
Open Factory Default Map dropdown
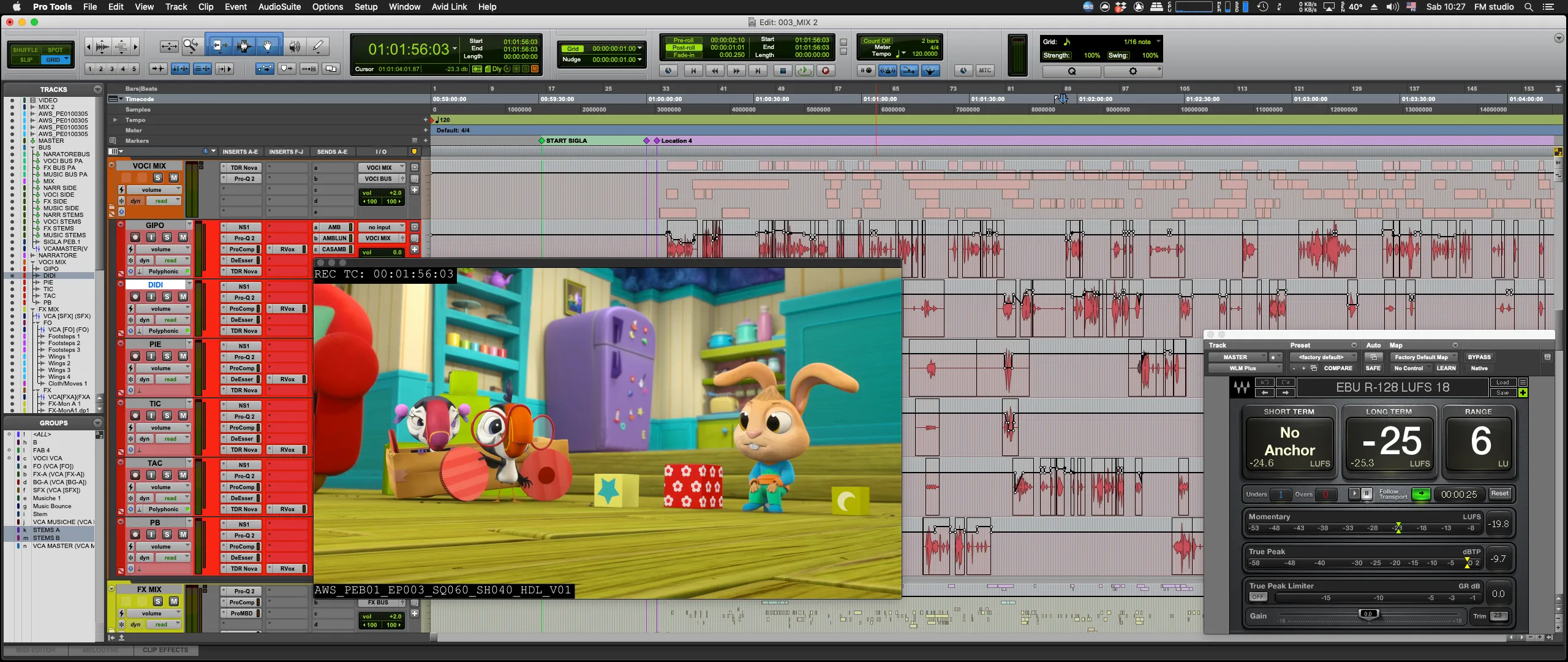1423,357
